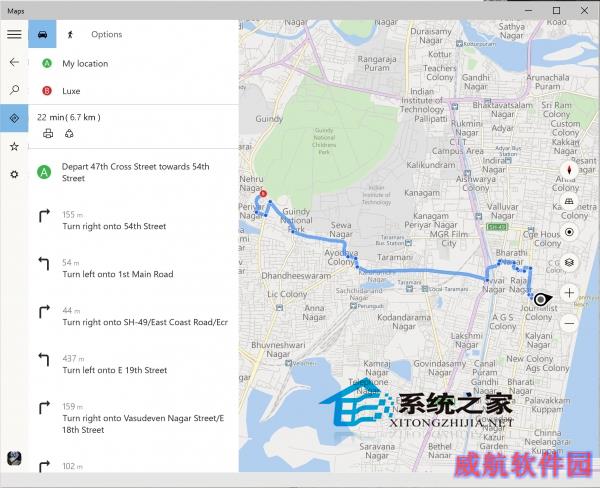
Task: Click Adyar label on map
Action: pyautogui.click(x=502, y=128)
